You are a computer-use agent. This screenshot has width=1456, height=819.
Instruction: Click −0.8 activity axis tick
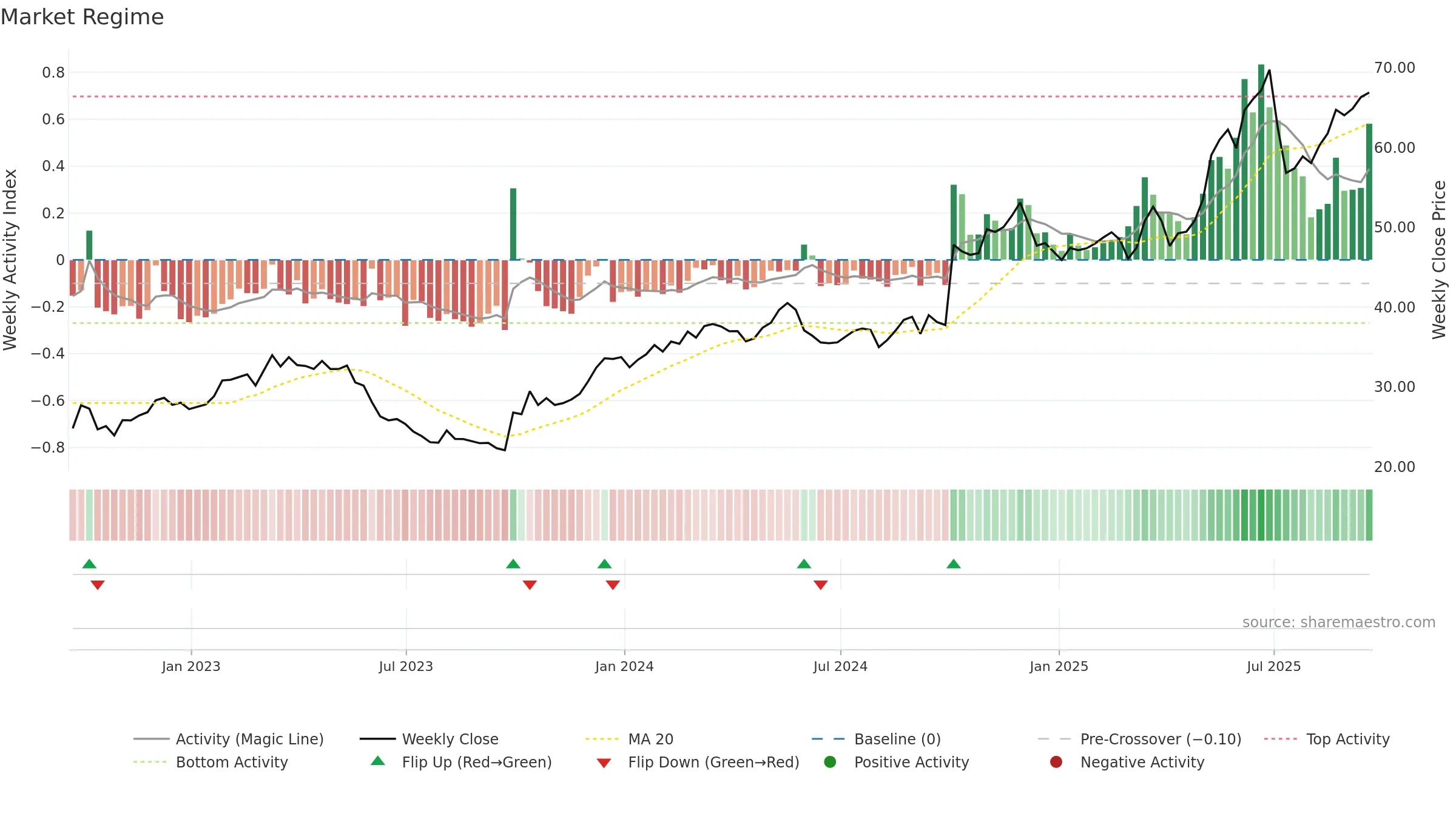pos(47,447)
